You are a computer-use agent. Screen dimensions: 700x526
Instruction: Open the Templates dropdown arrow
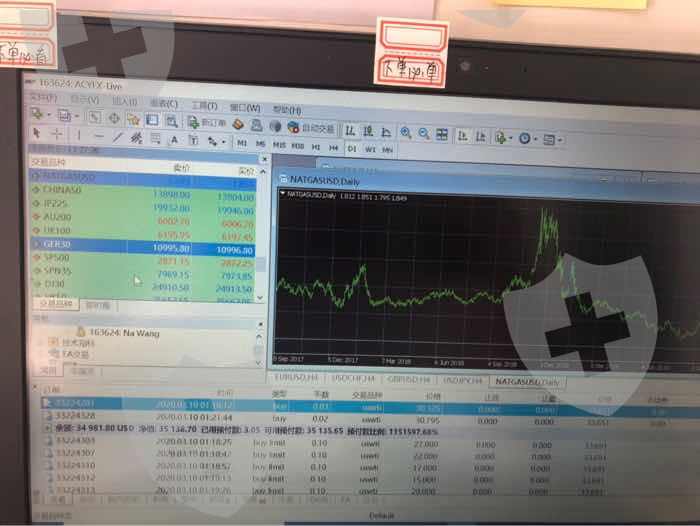coord(560,141)
